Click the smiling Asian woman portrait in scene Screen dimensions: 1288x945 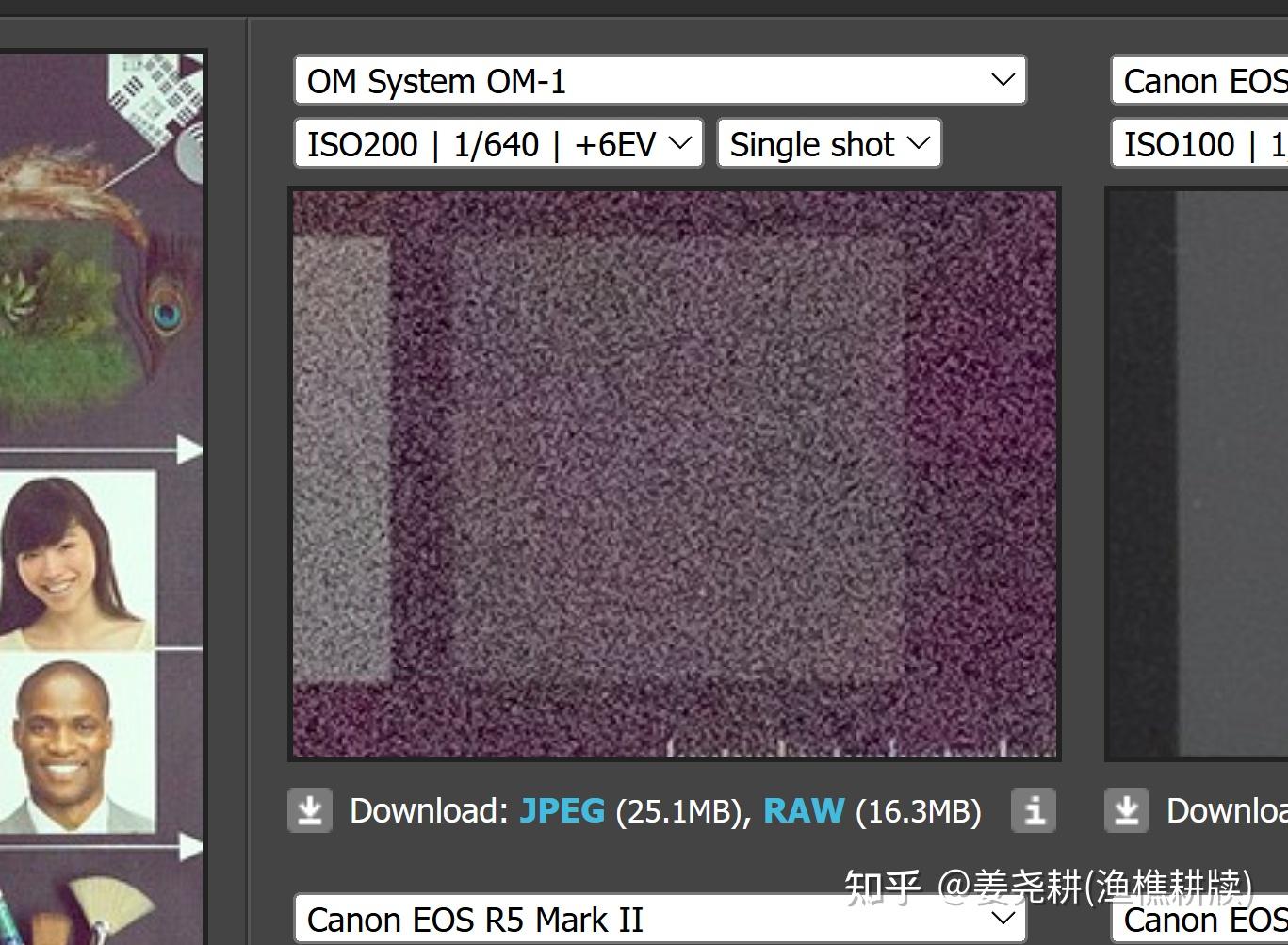(75, 561)
